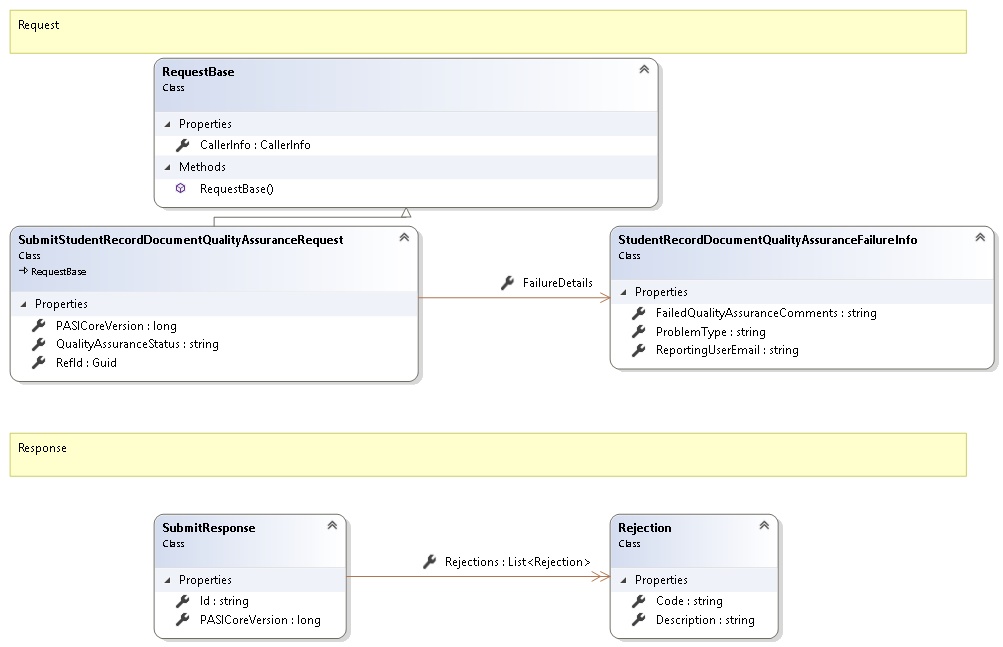Screen dimensions: 1003x647
Task: Click wrench icon beside SubmitResponse Id property
Action: pos(181,601)
